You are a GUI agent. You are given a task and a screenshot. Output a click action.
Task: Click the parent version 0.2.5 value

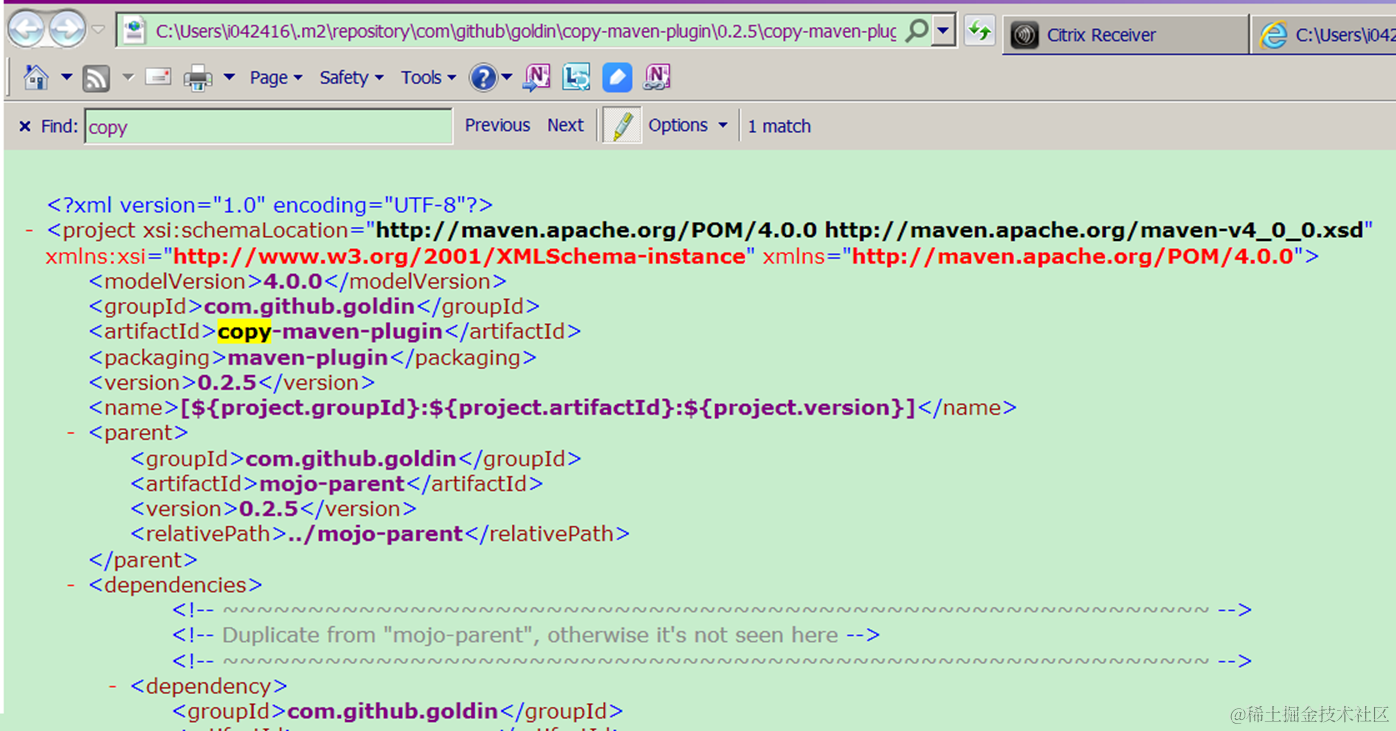click(x=269, y=508)
